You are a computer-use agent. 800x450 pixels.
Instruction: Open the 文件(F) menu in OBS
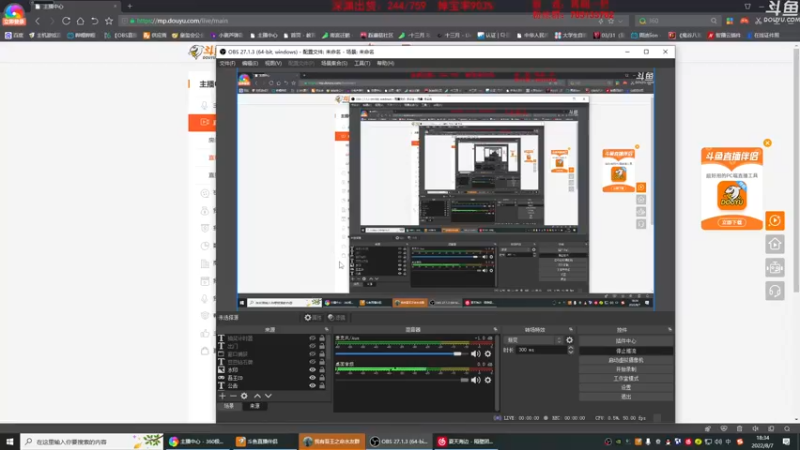228,63
